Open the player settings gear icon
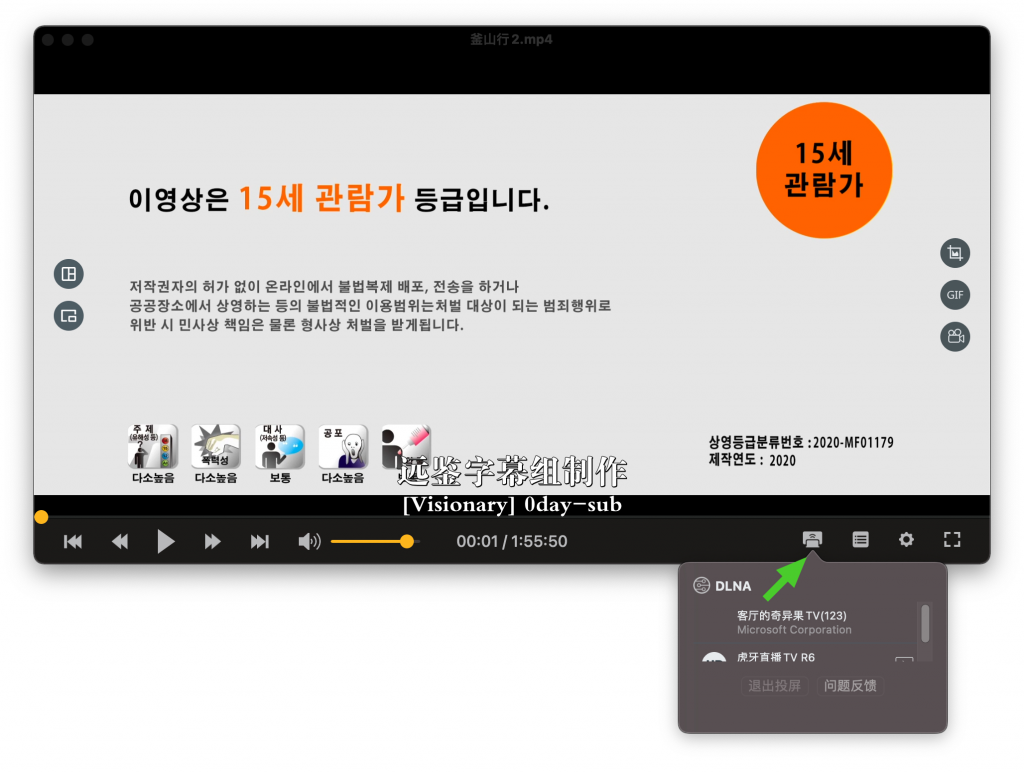This screenshot has height=773, width=1024. [x=905, y=540]
